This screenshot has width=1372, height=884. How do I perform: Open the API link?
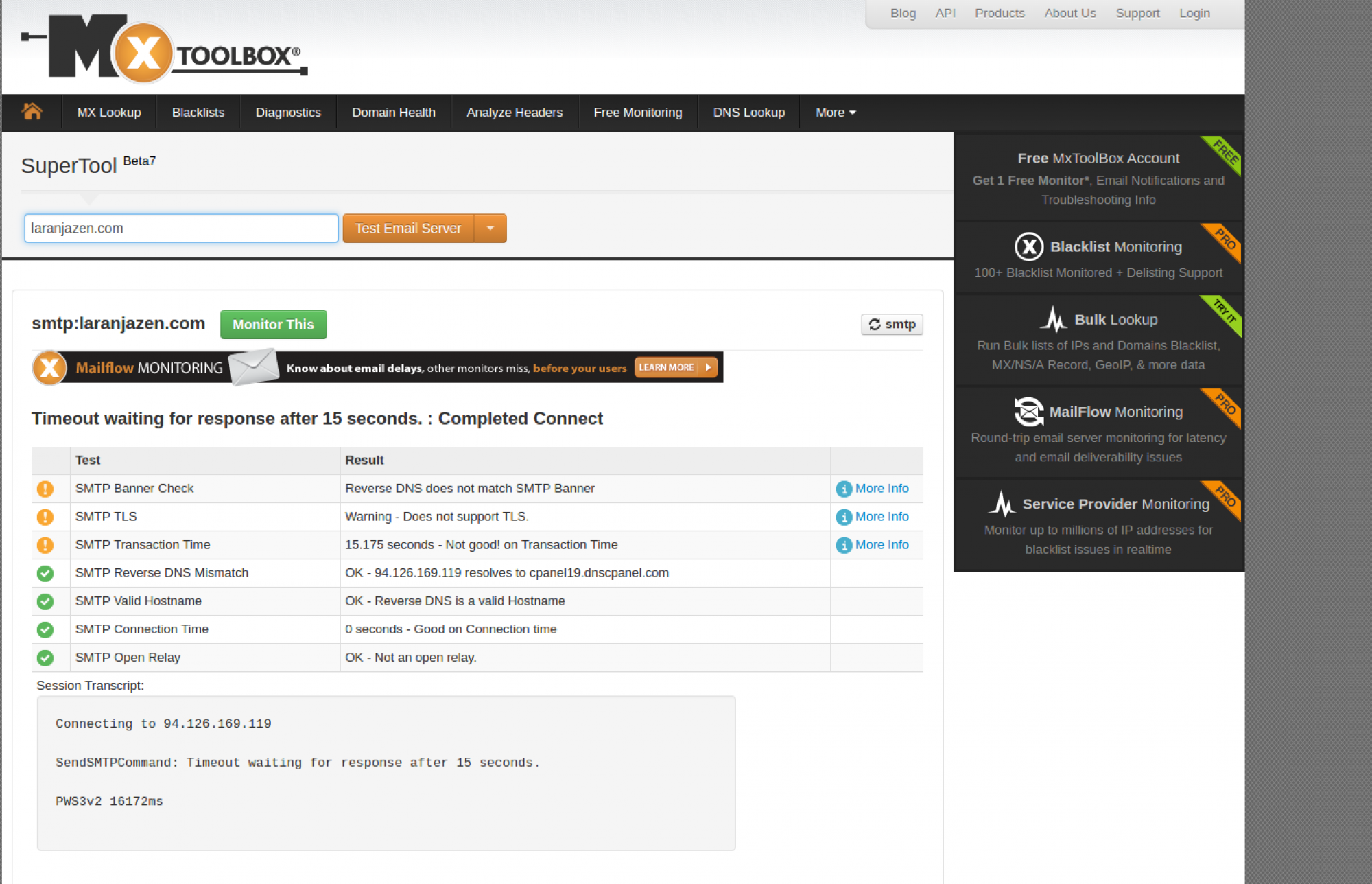pos(945,13)
